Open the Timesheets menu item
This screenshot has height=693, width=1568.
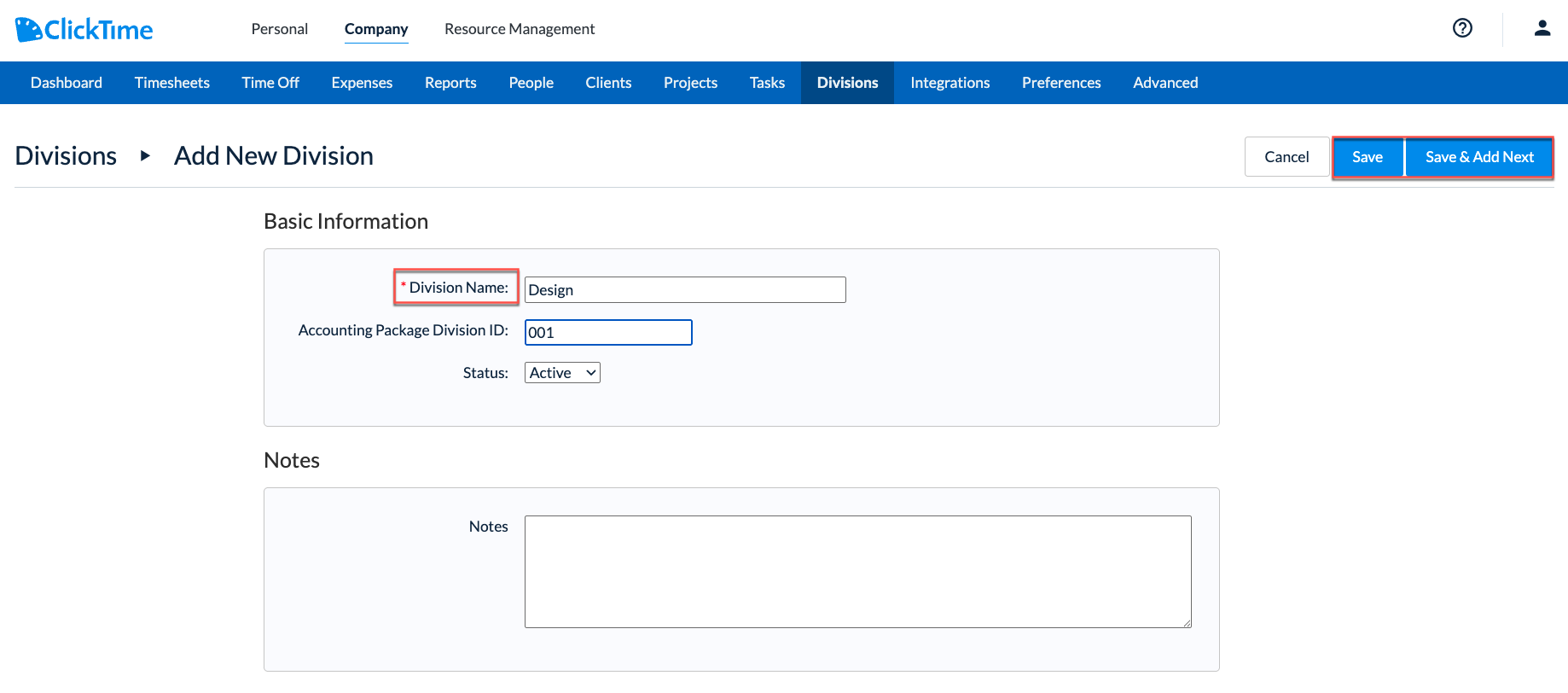coord(172,83)
